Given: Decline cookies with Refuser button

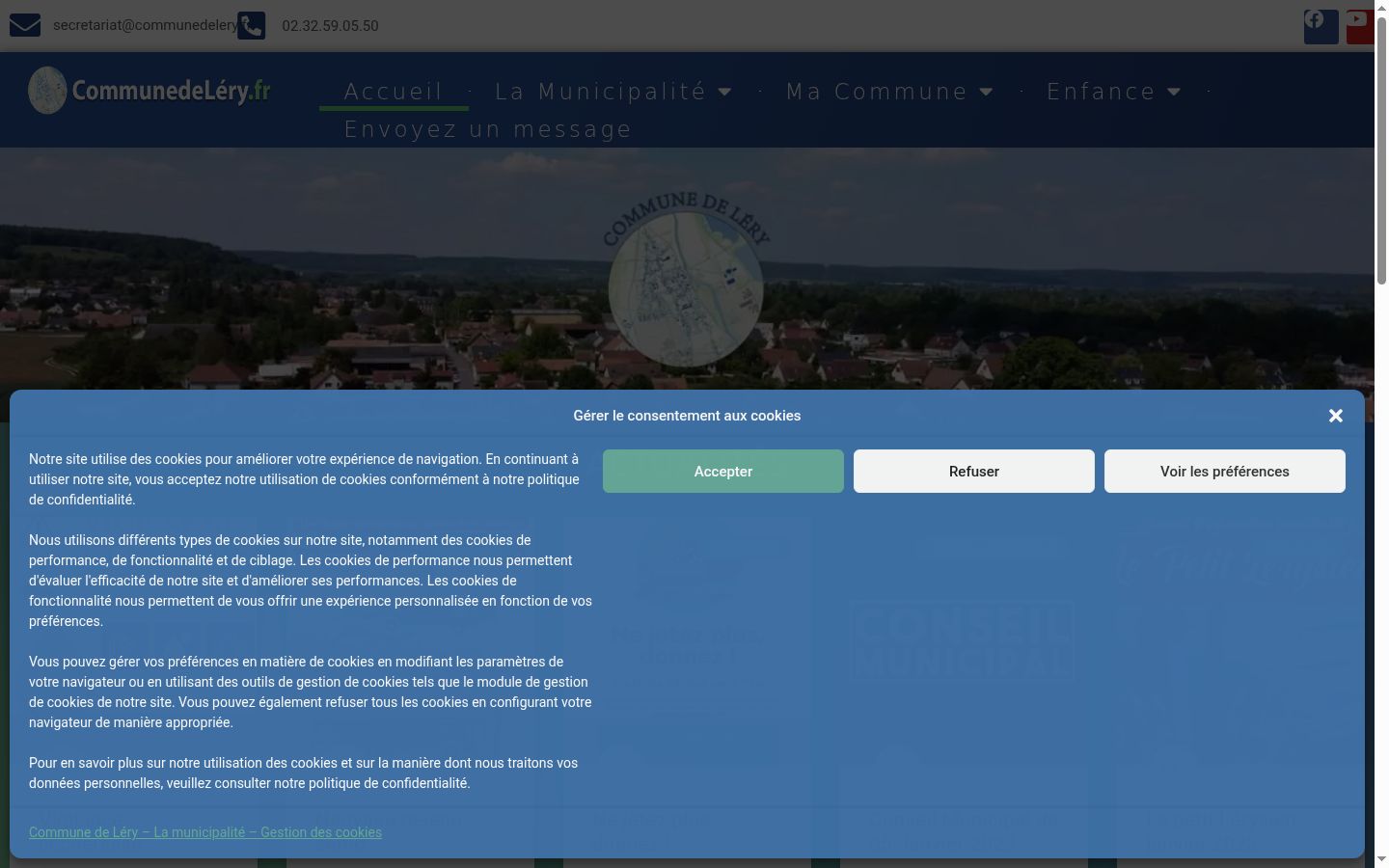Looking at the screenshot, I should pyautogui.click(x=974, y=472).
